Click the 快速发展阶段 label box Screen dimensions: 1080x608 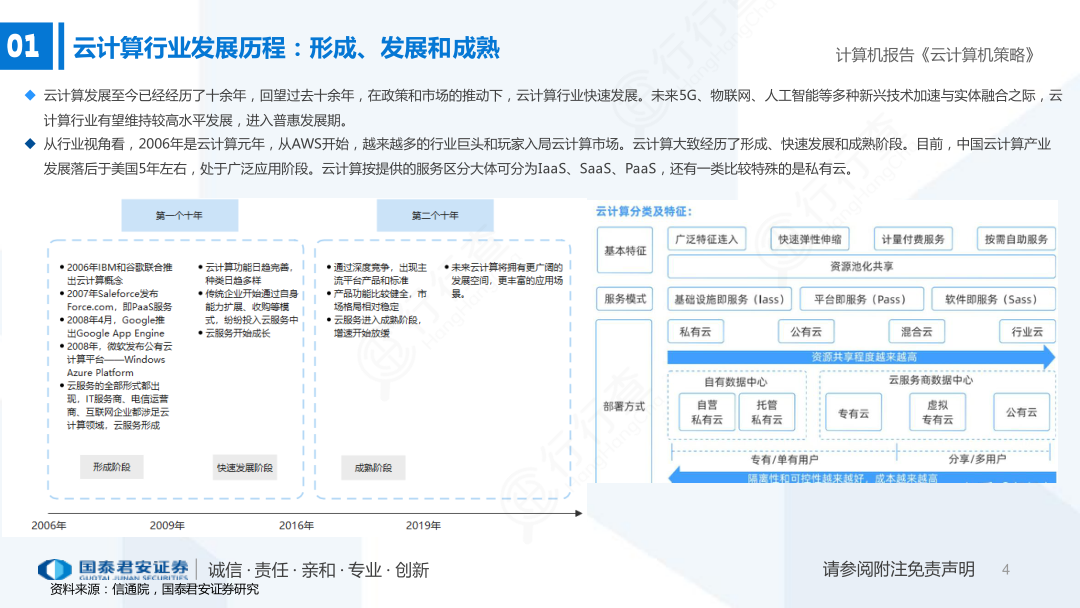click(x=245, y=468)
